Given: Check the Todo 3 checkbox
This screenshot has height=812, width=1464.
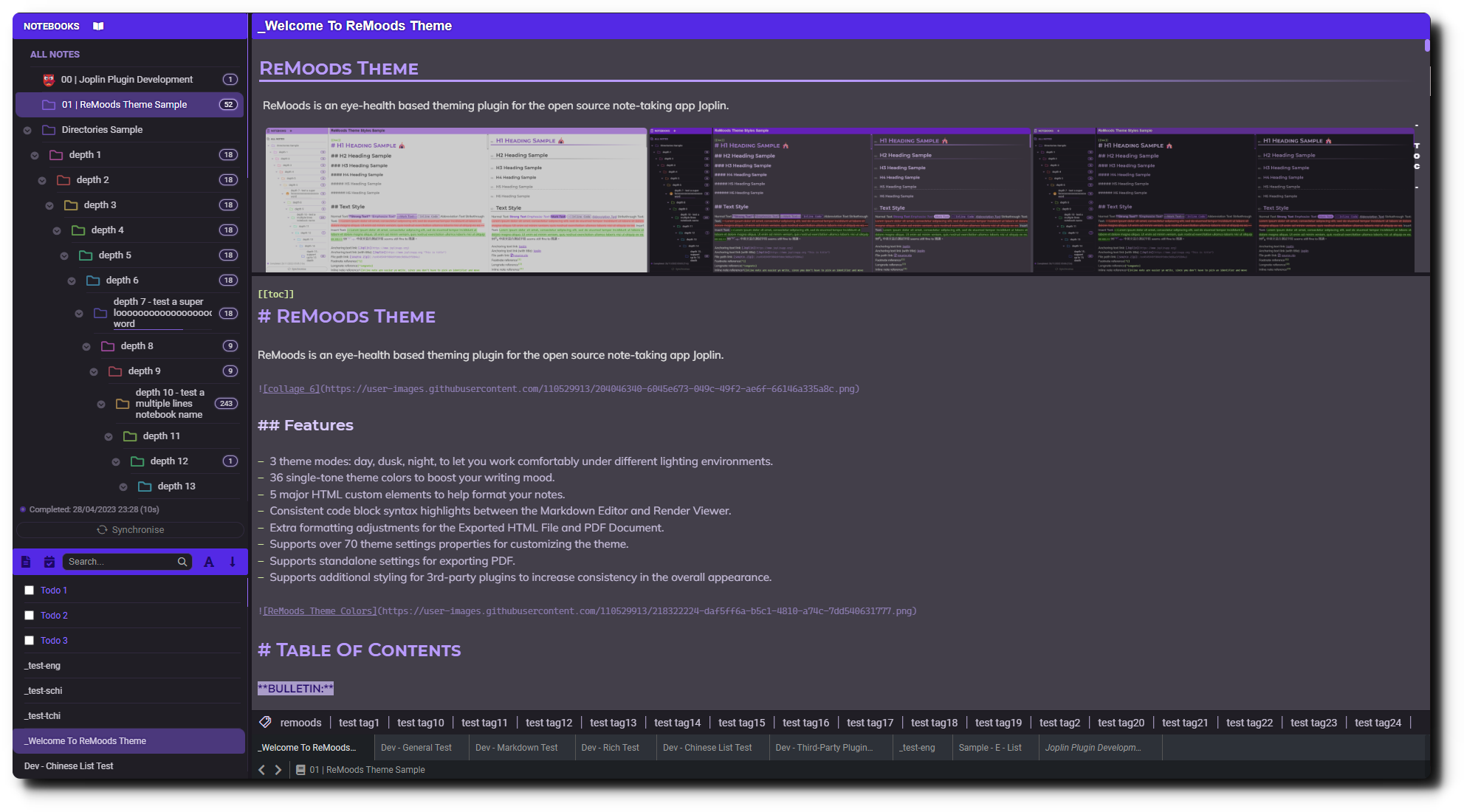Looking at the screenshot, I should [x=30, y=640].
